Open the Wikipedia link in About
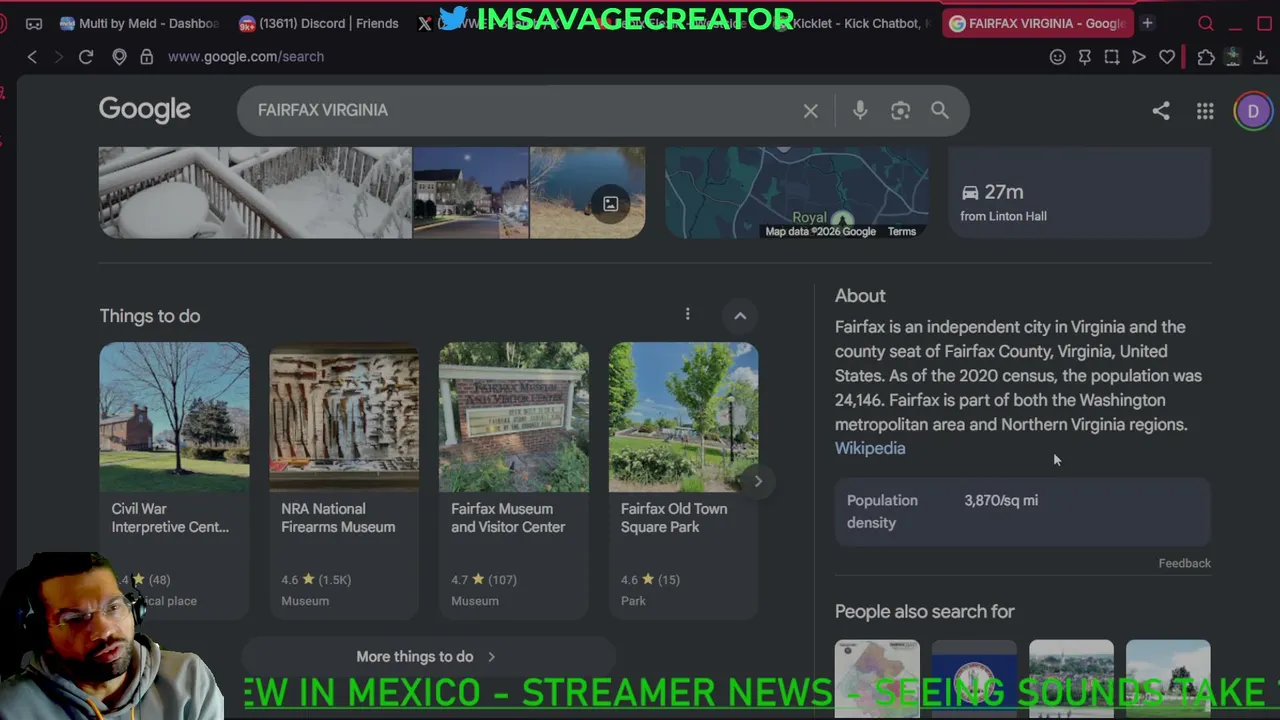 pos(870,448)
